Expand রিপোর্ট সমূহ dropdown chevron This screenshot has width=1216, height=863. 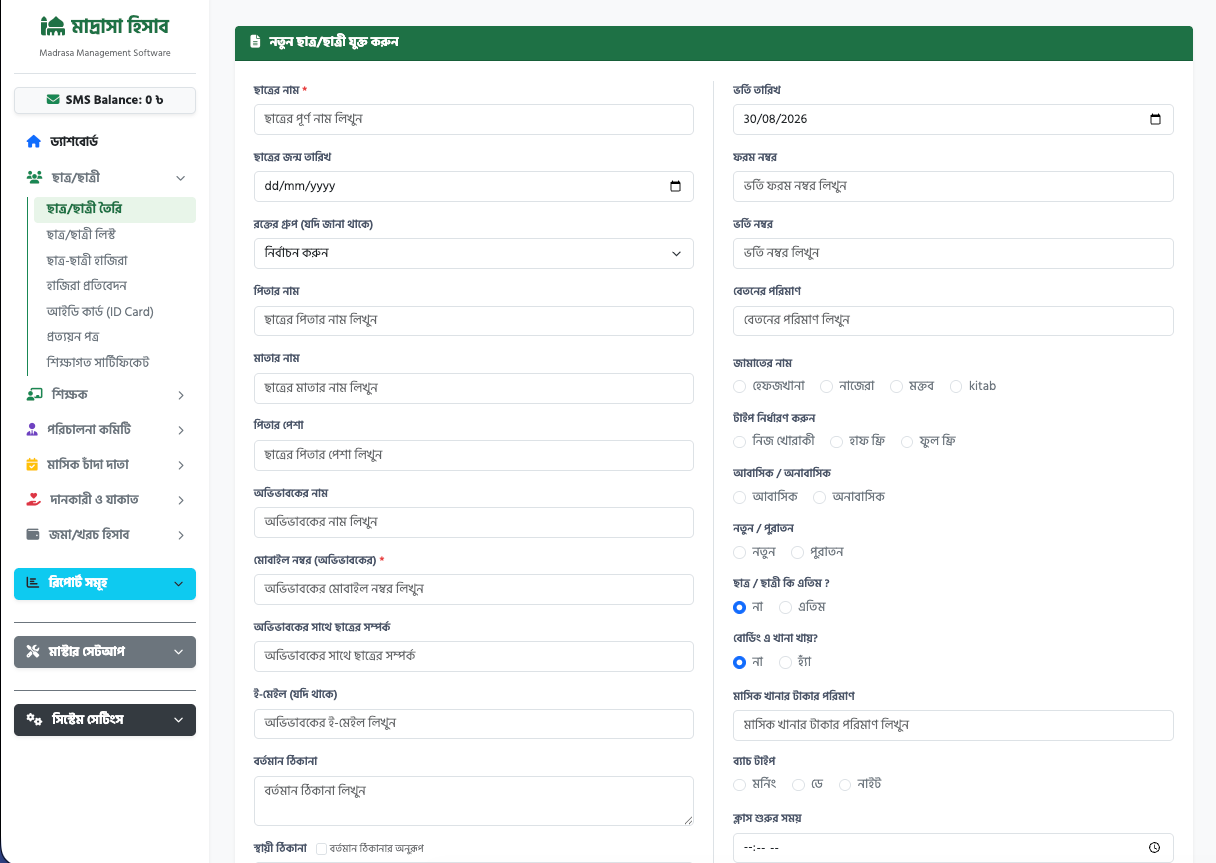pos(179,584)
